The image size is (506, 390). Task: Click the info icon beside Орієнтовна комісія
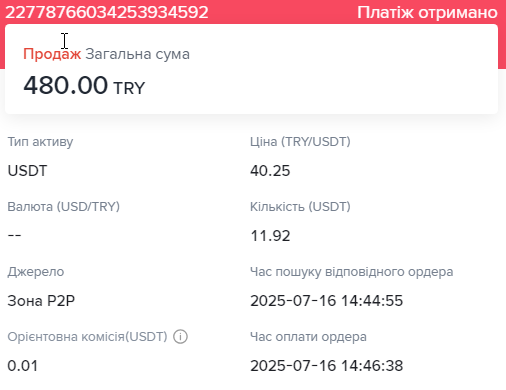[x=180, y=337]
